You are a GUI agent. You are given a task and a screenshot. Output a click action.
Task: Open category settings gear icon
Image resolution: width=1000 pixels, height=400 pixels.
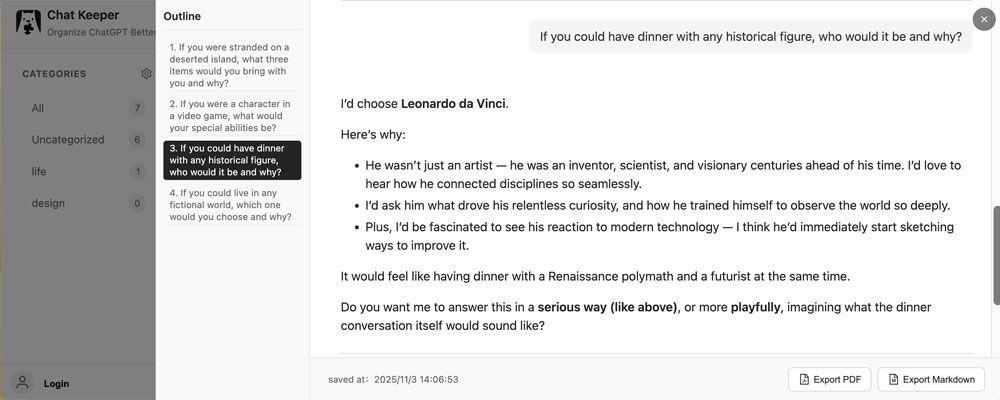tap(146, 73)
